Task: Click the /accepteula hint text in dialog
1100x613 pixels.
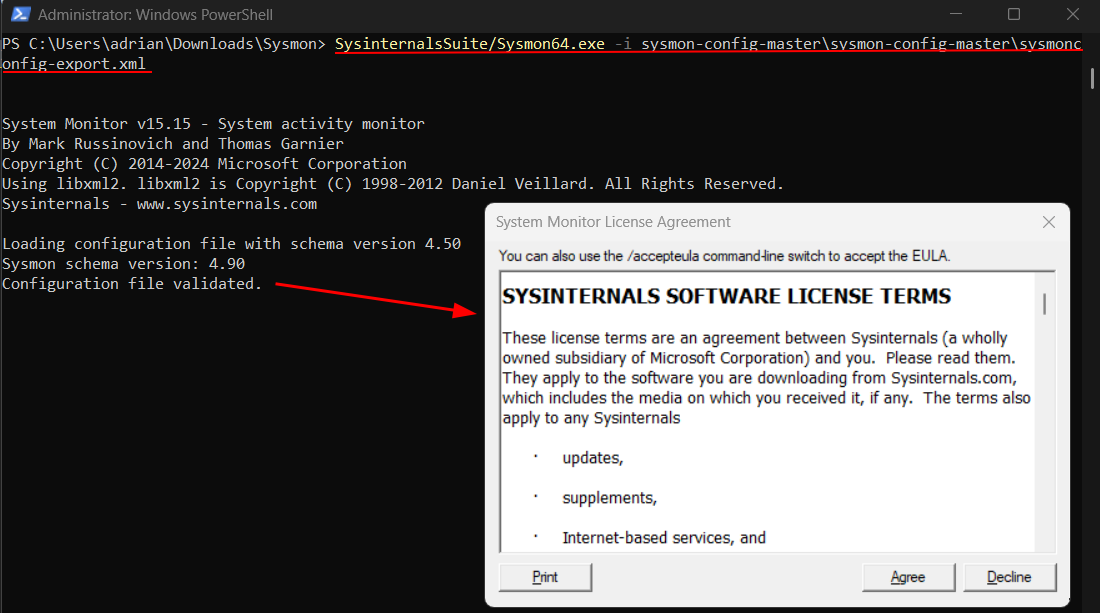Action: click(x=724, y=256)
